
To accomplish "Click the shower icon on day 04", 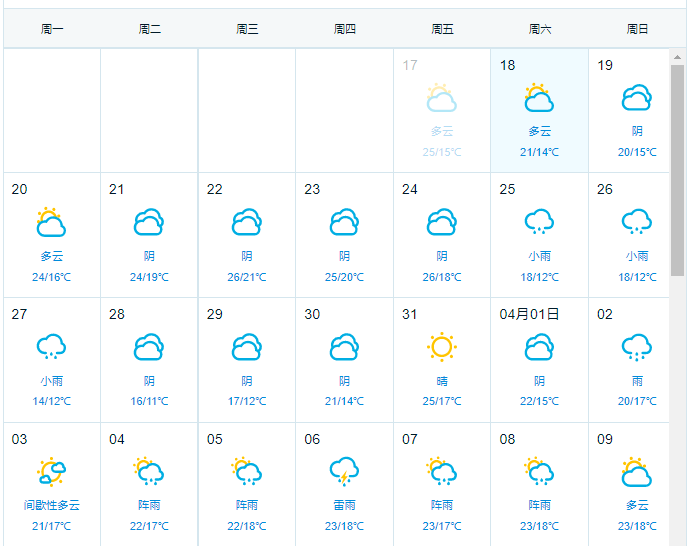I will click(x=149, y=471).
